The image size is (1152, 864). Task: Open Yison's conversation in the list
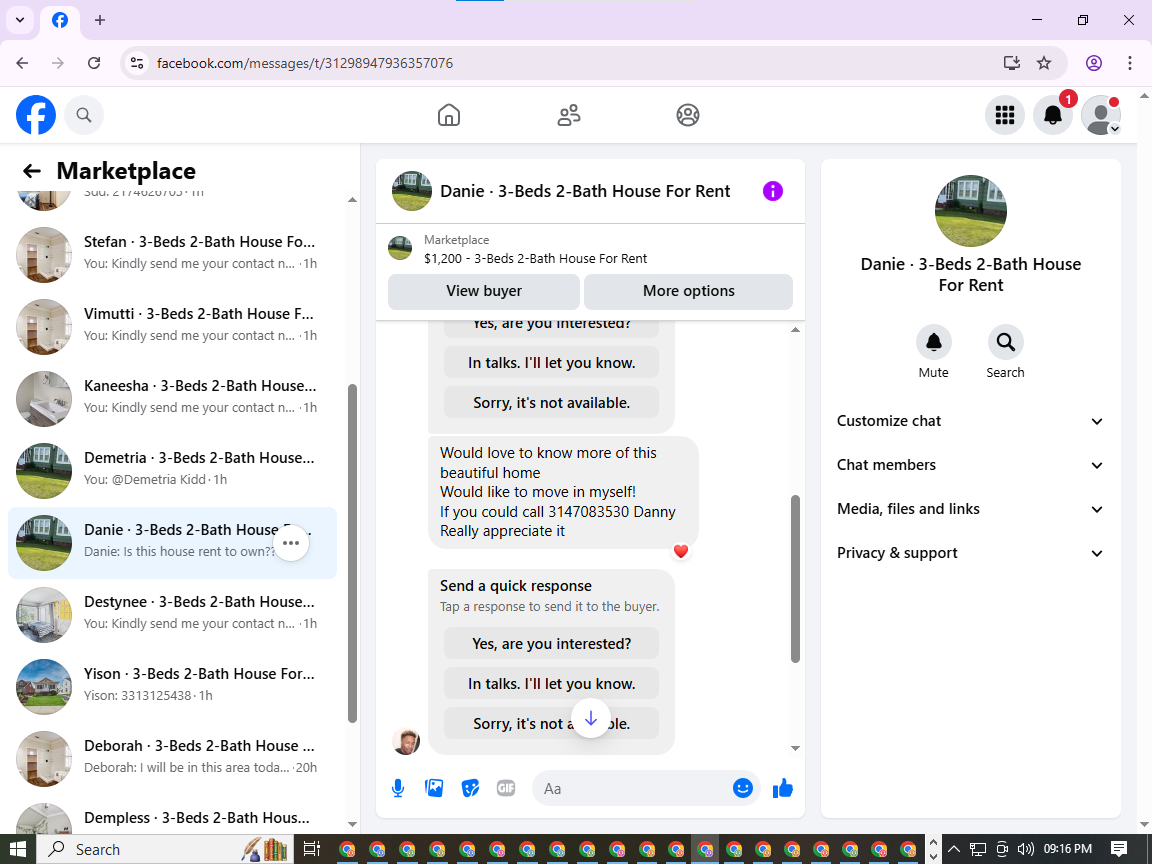tap(173, 686)
